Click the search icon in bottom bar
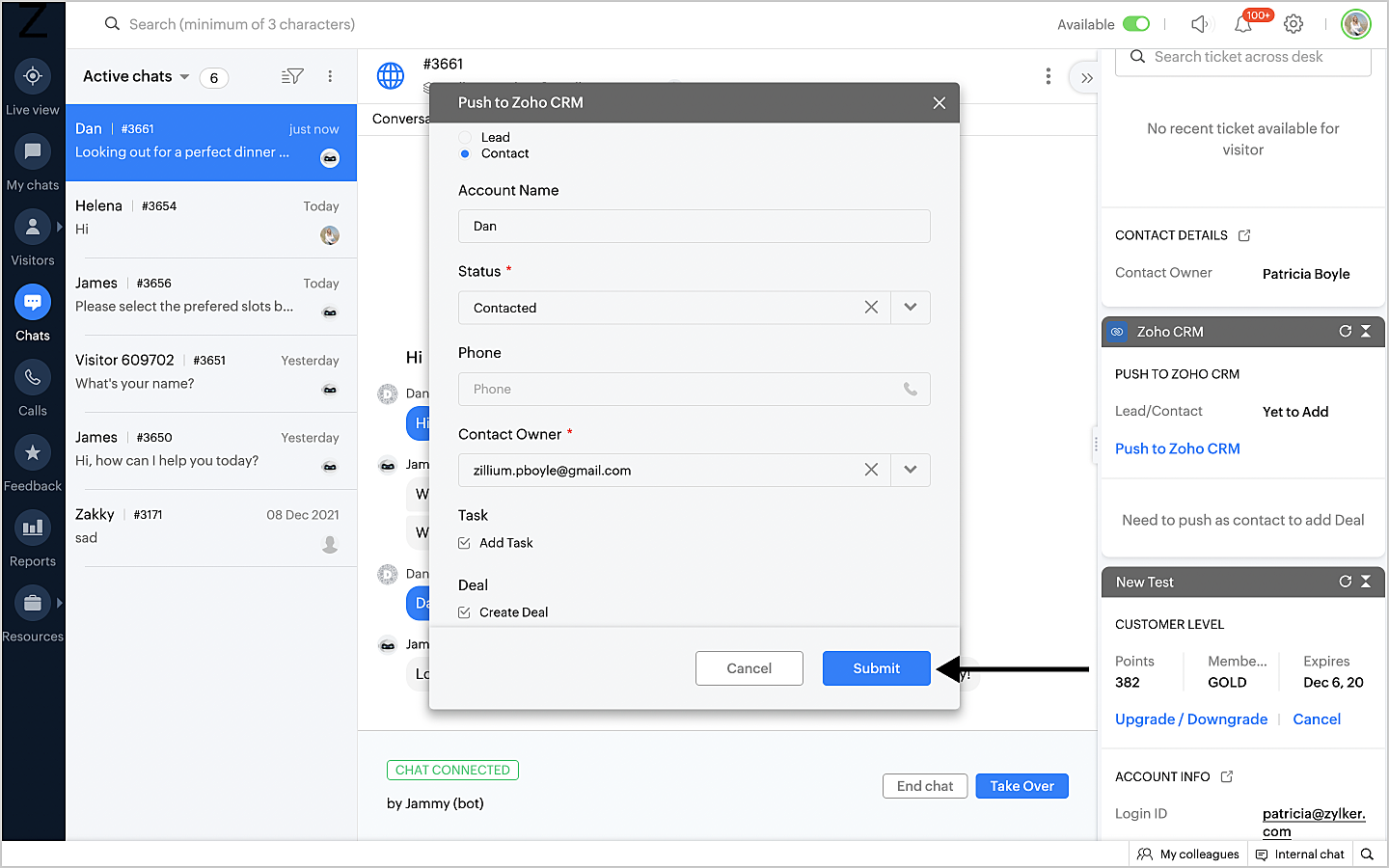Viewport: 1389px width, 868px height. pos(1367,854)
